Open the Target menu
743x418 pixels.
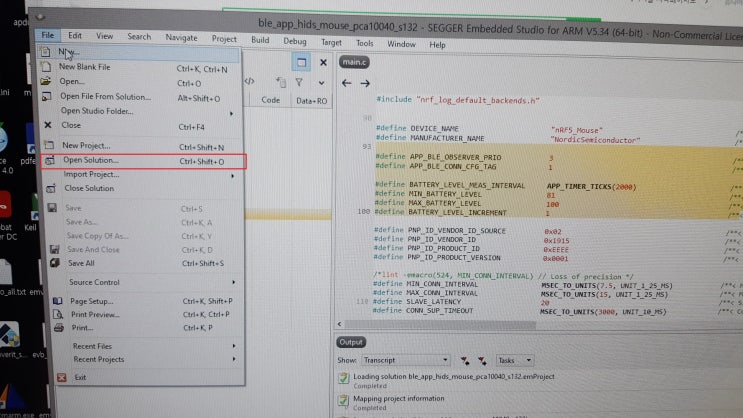(x=331, y=42)
